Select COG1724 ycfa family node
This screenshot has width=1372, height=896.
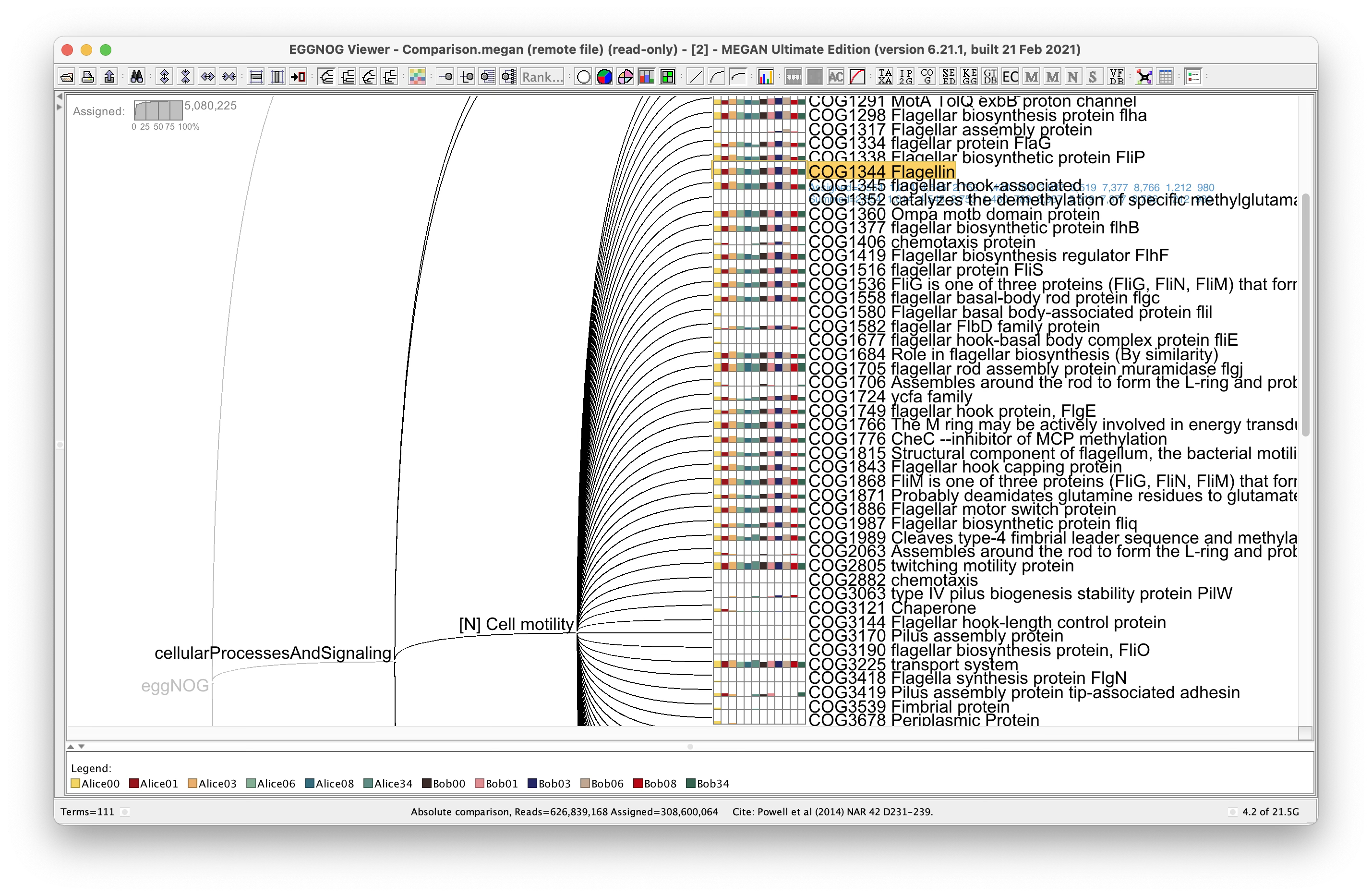click(x=890, y=397)
